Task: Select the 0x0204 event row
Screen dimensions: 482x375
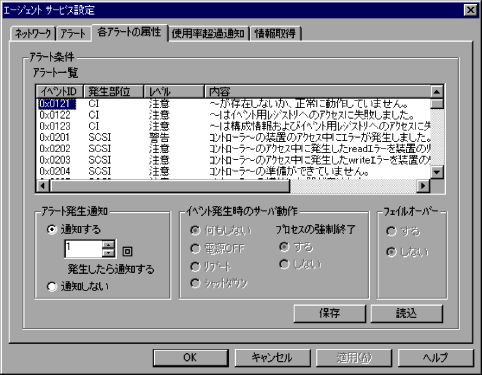Action: click(233, 171)
